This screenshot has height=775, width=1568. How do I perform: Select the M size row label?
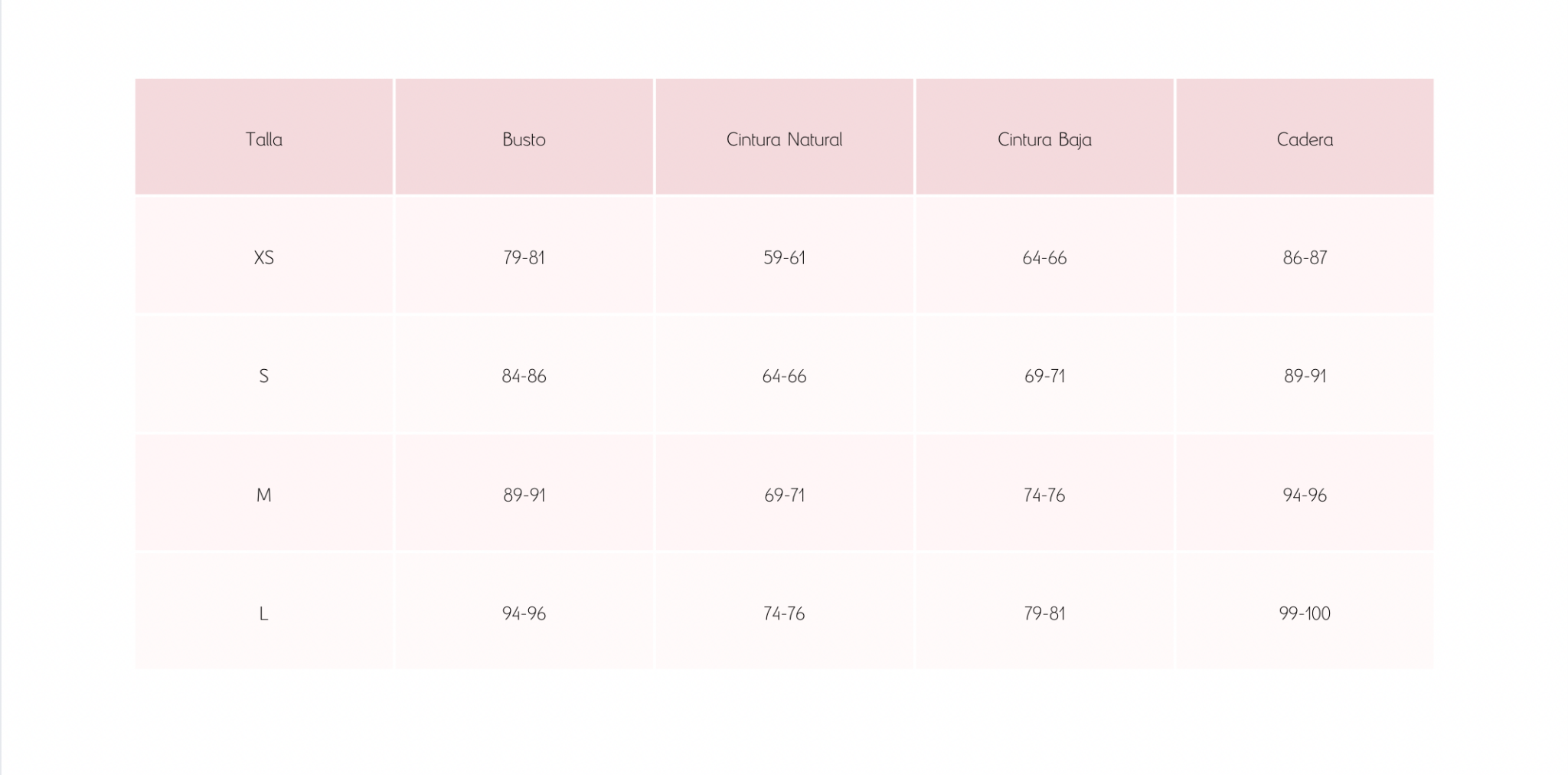pos(263,495)
